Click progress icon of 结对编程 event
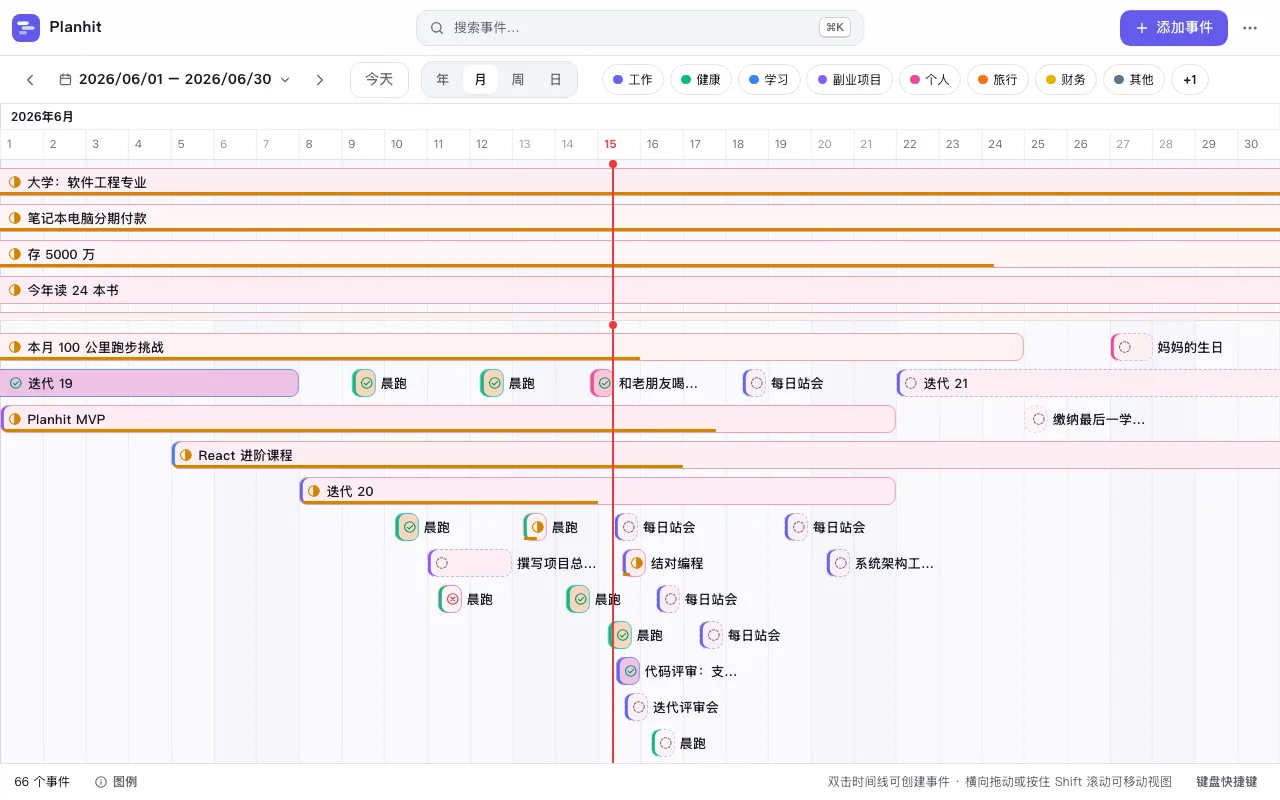1280x800 pixels. click(x=636, y=563)
